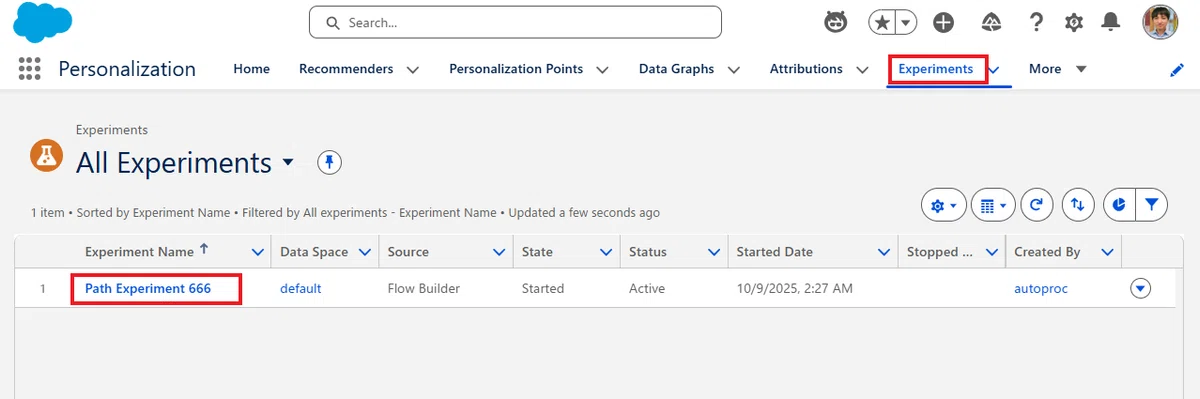Open the Help question mark icon
Image resolution: width=1200 pixels, height=399 pixels.
pos(1036,22)
